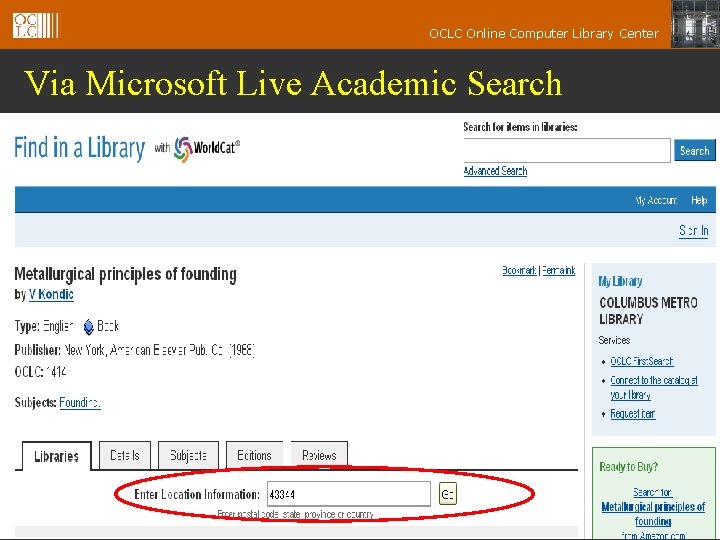Open My Account in blue bar

click(656, 200)
